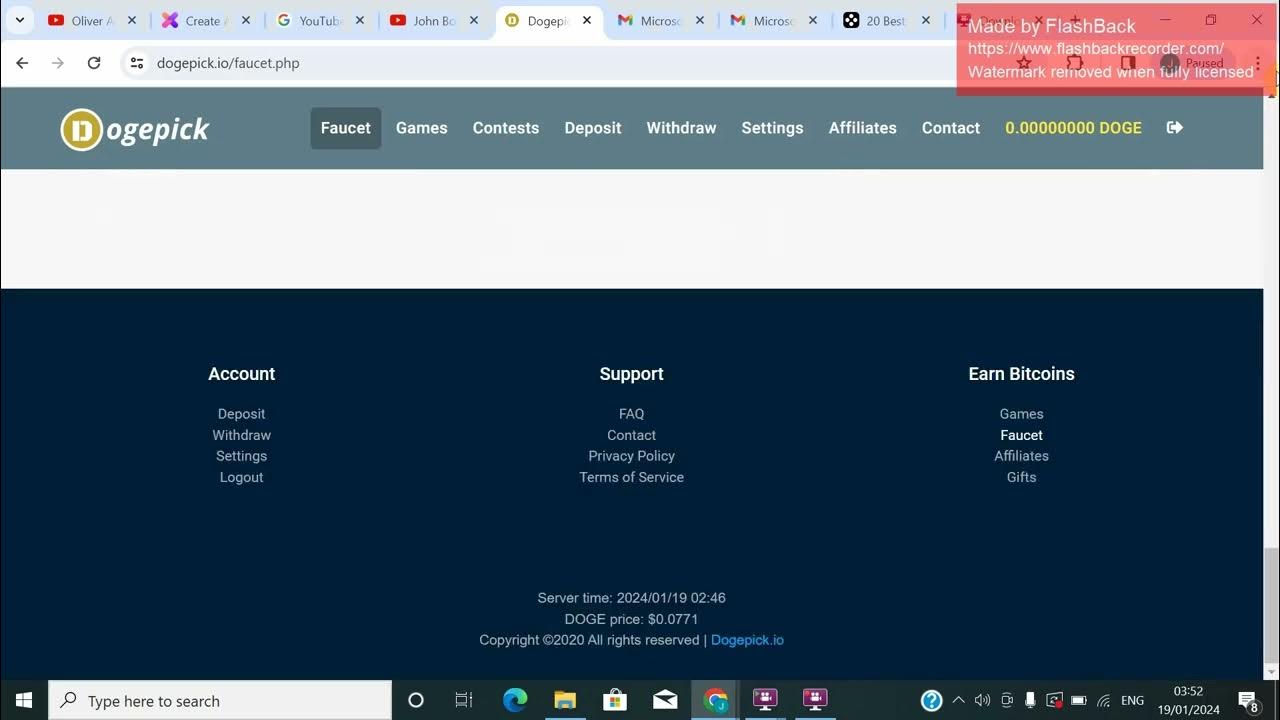1280x720 pixels.
Task: Open Microsoft Store from the taskbar
Action: click(x=615, y=700)
